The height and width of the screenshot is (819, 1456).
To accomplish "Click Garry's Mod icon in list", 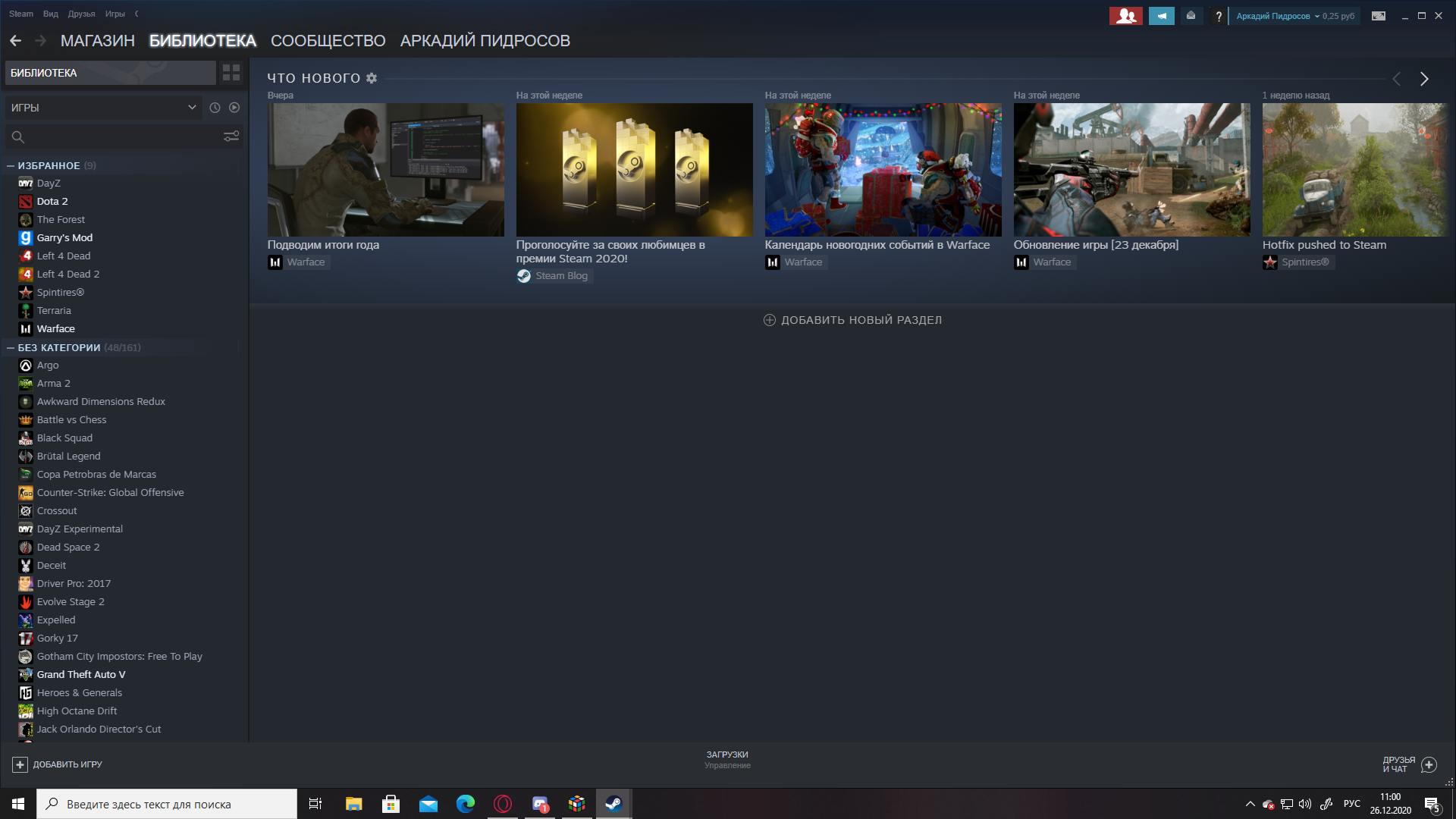I will [26, 238].
